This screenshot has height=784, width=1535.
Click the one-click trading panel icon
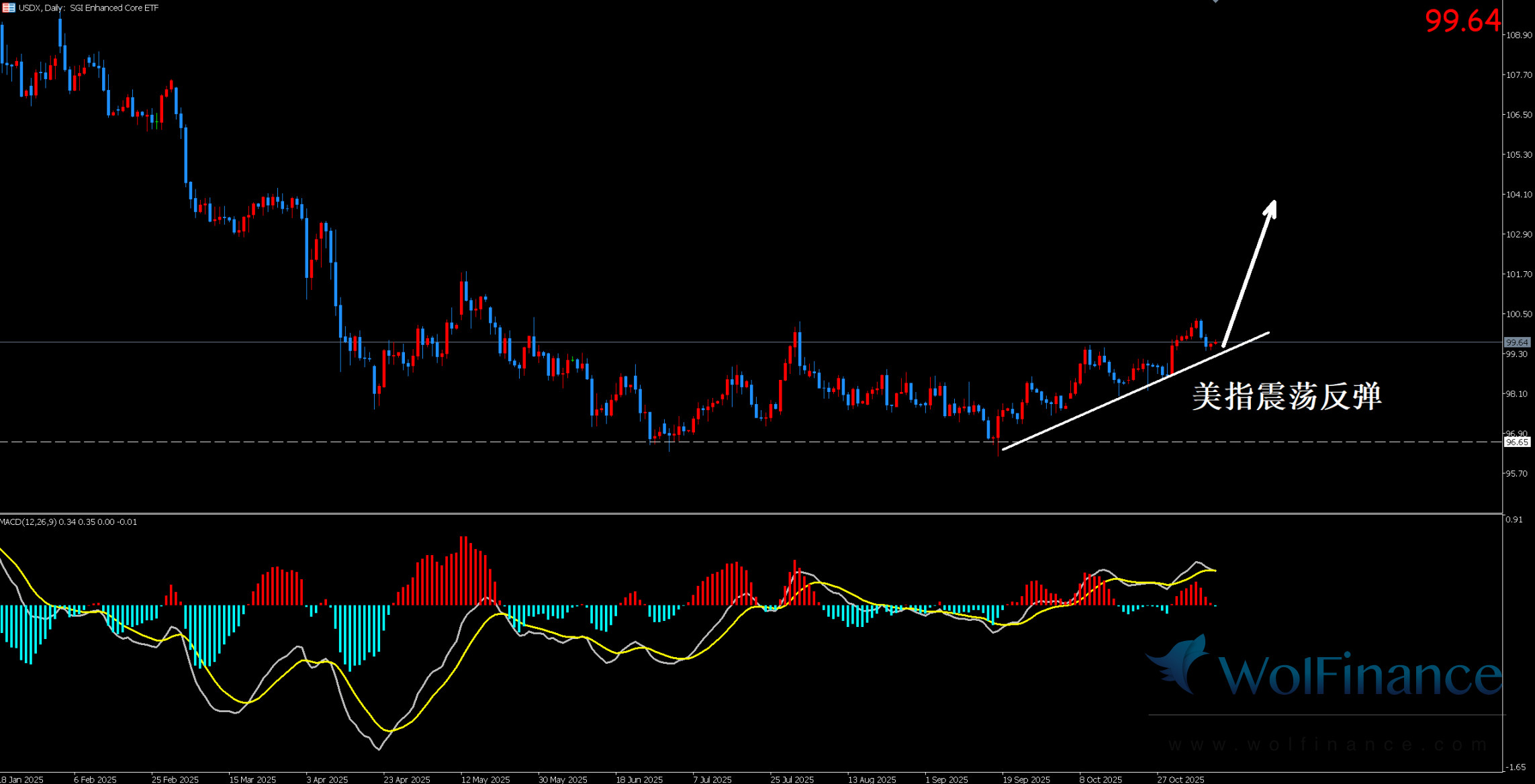(x=9, y=8)
